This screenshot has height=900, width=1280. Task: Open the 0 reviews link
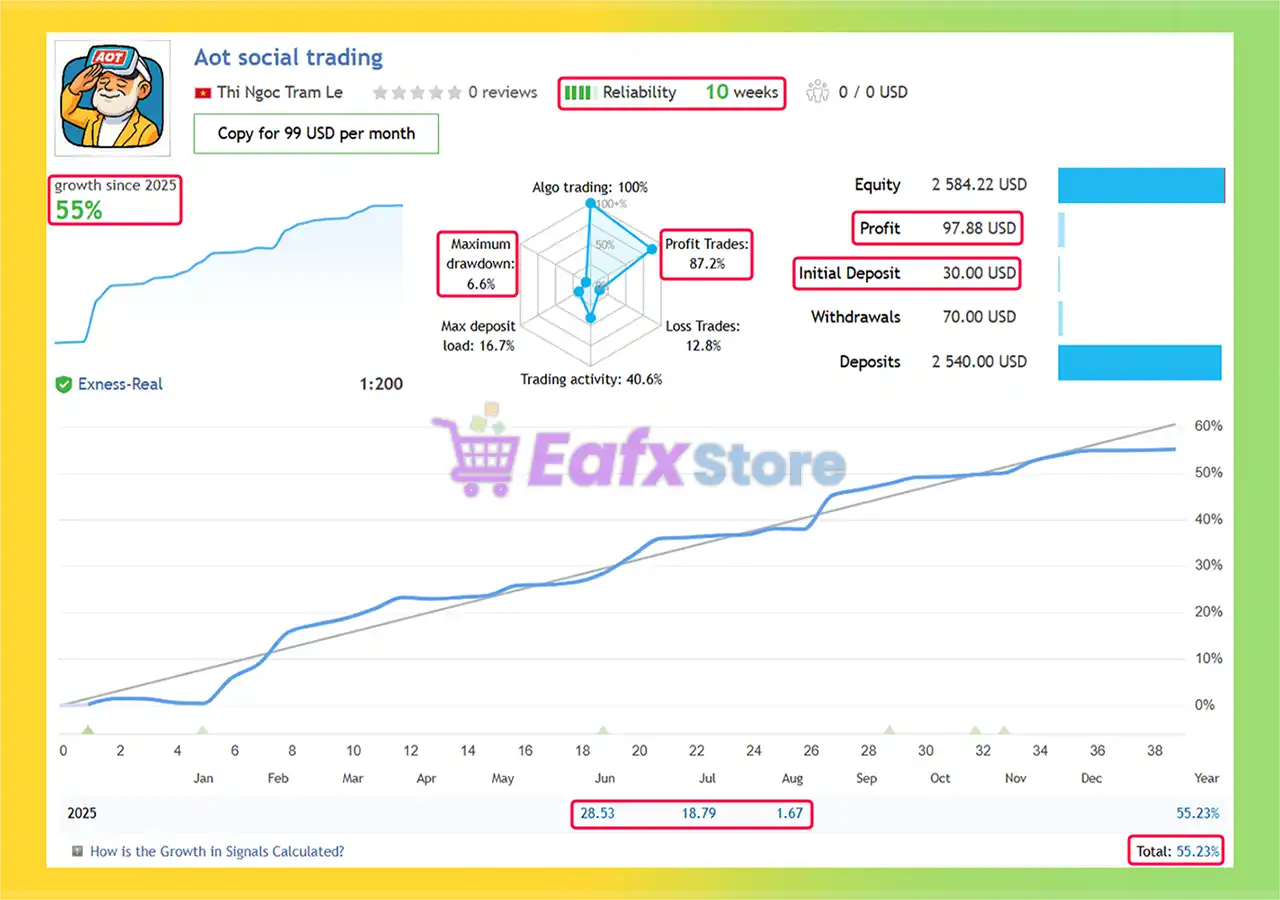[x=503, y=92]
